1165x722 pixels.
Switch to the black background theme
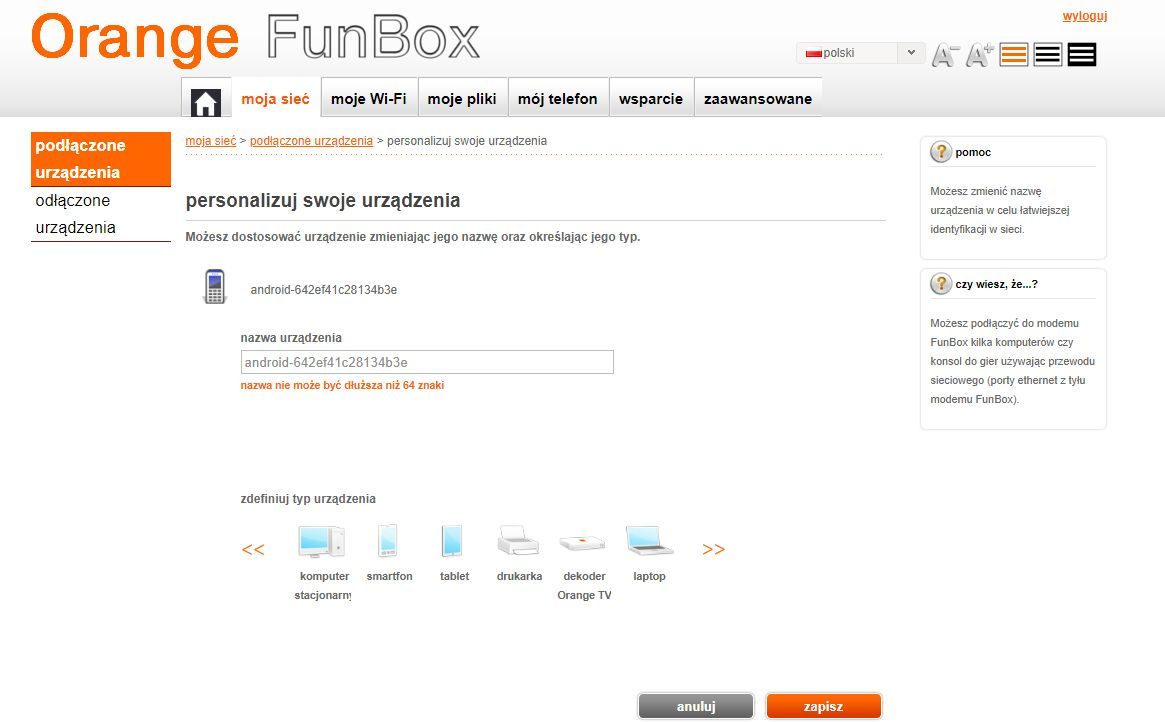[x=1081, y=54]
